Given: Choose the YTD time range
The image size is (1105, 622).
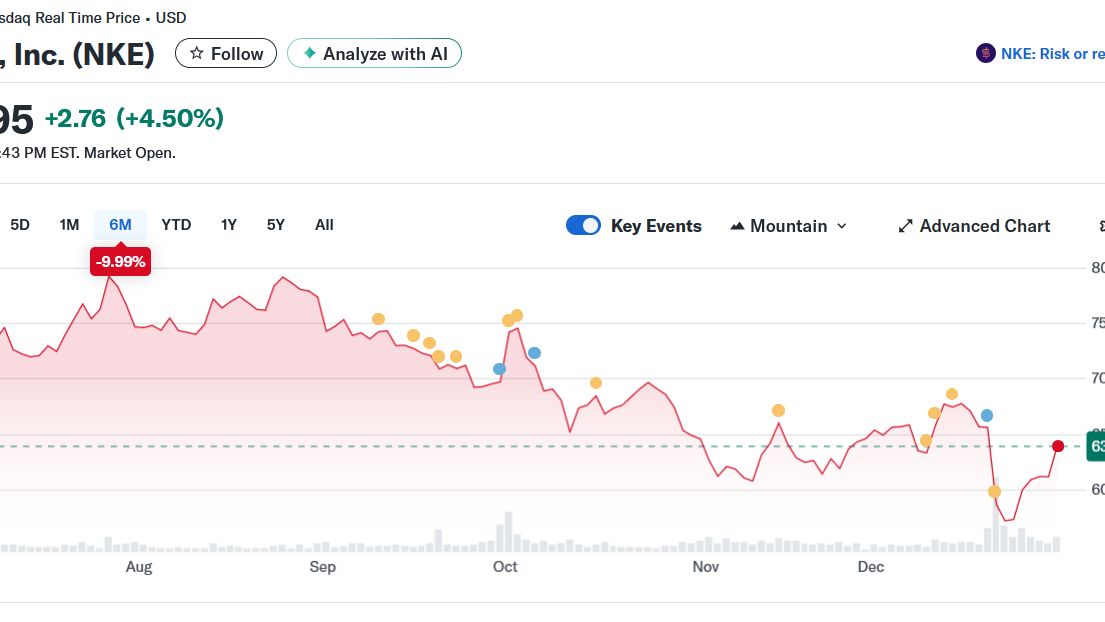Looking at the screenshot, I should (x=176, y=225).
